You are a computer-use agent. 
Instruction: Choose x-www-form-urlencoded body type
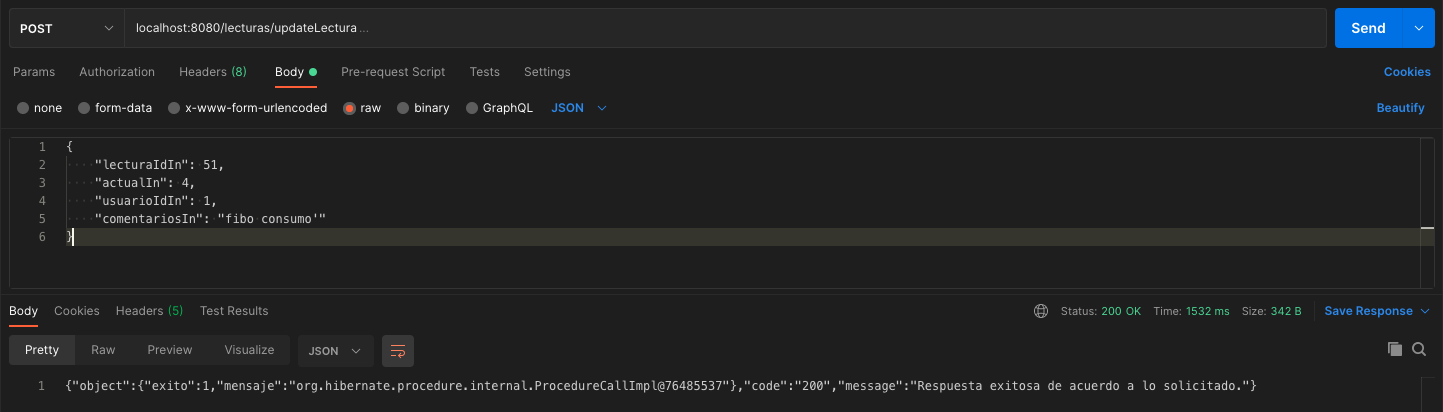point(175,108)
